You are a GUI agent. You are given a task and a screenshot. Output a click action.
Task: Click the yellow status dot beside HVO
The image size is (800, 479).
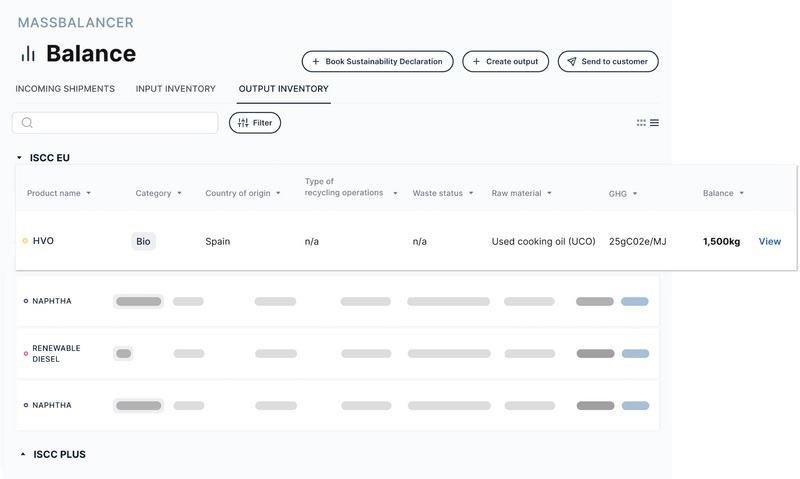tap(25, 241)
